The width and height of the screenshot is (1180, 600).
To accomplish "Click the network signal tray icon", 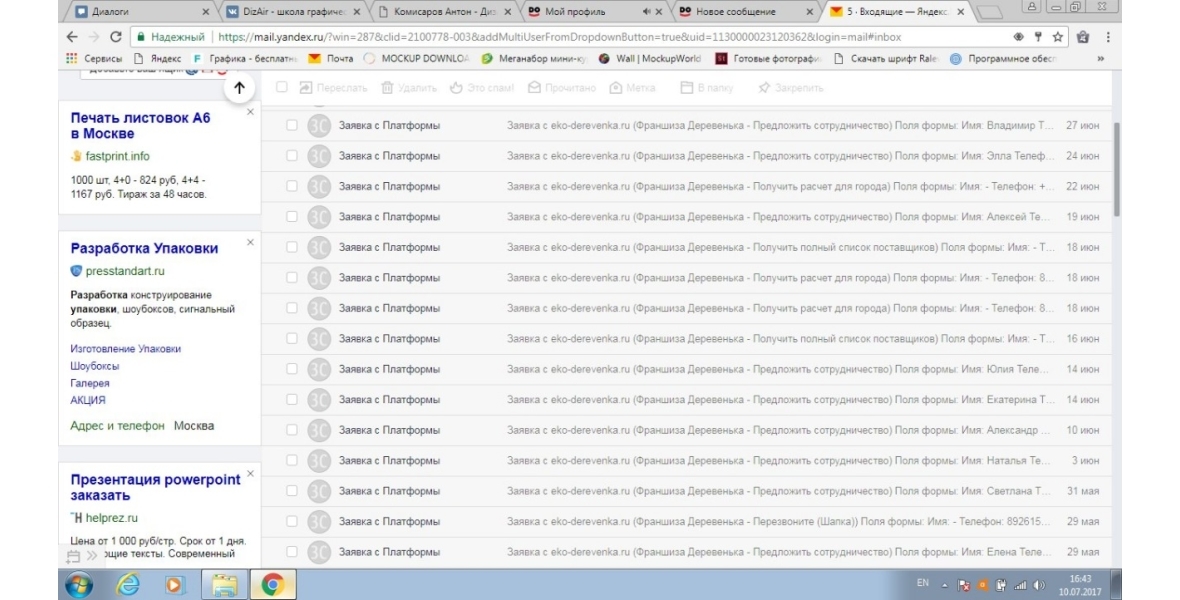I will pyautogui.click(x=1020, y=585).
